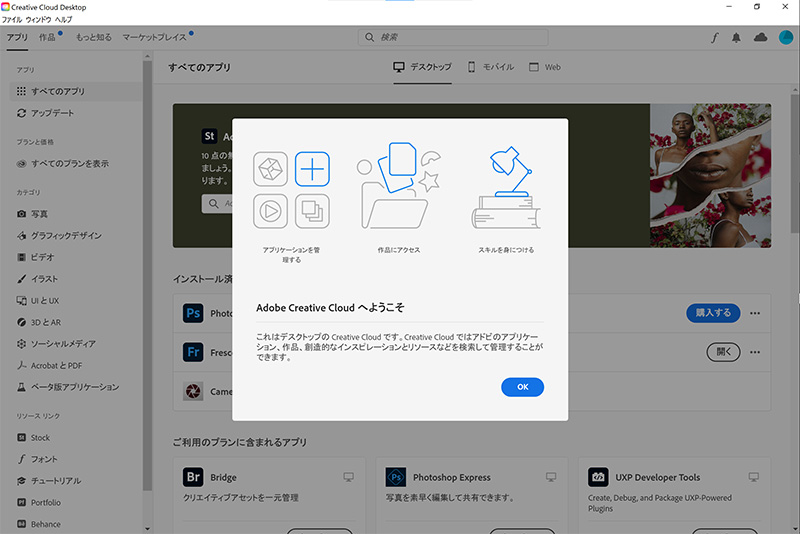800x534 pixels.
Task: Click the 開く button for Fresco
Action: (x=725, y=352)
